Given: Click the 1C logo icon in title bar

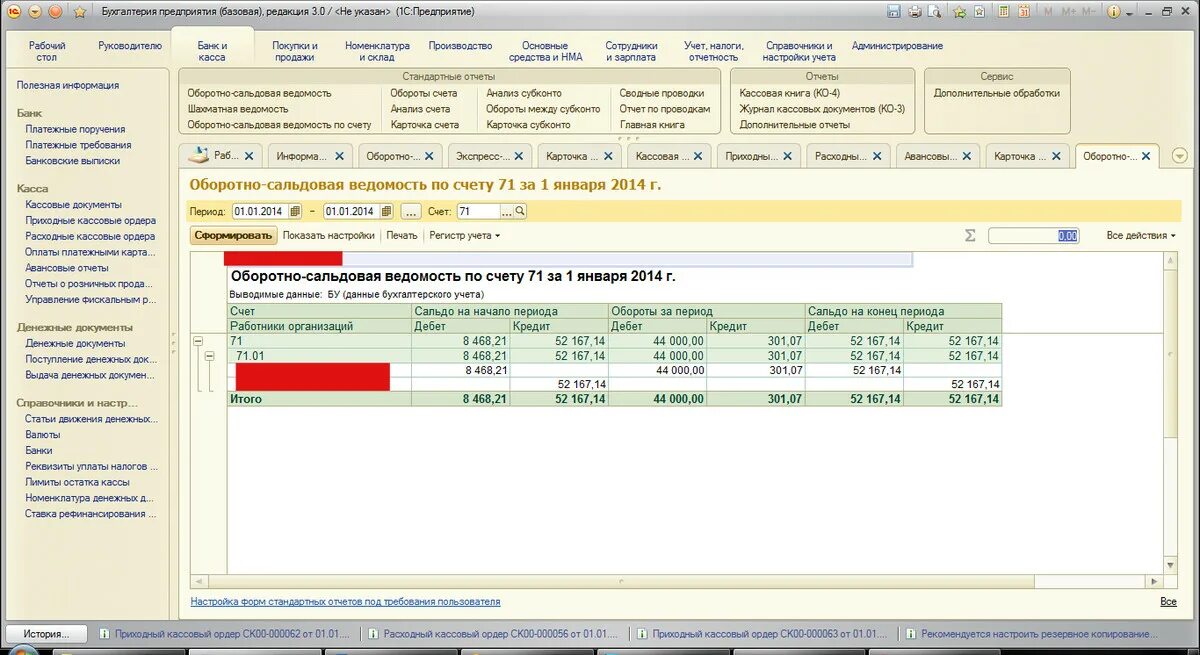Looking at the screenshot, I should tap(14, 11).
